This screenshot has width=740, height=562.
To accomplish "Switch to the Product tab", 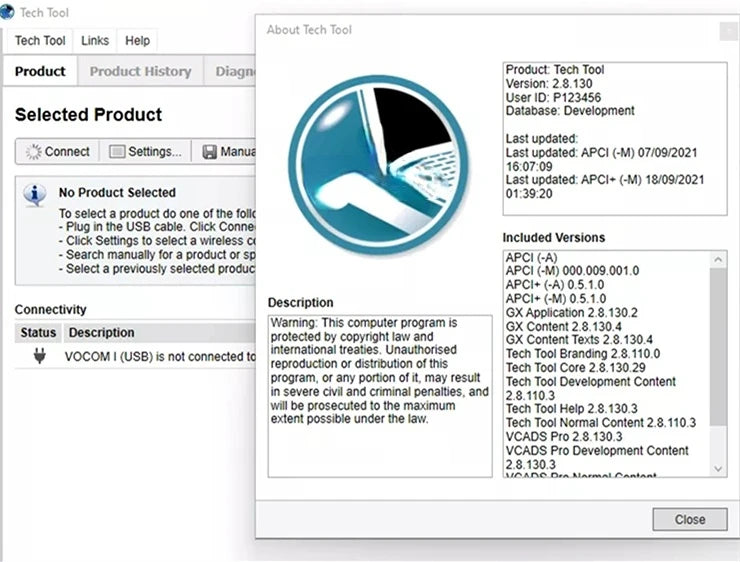I will click(x=40, y=71).
